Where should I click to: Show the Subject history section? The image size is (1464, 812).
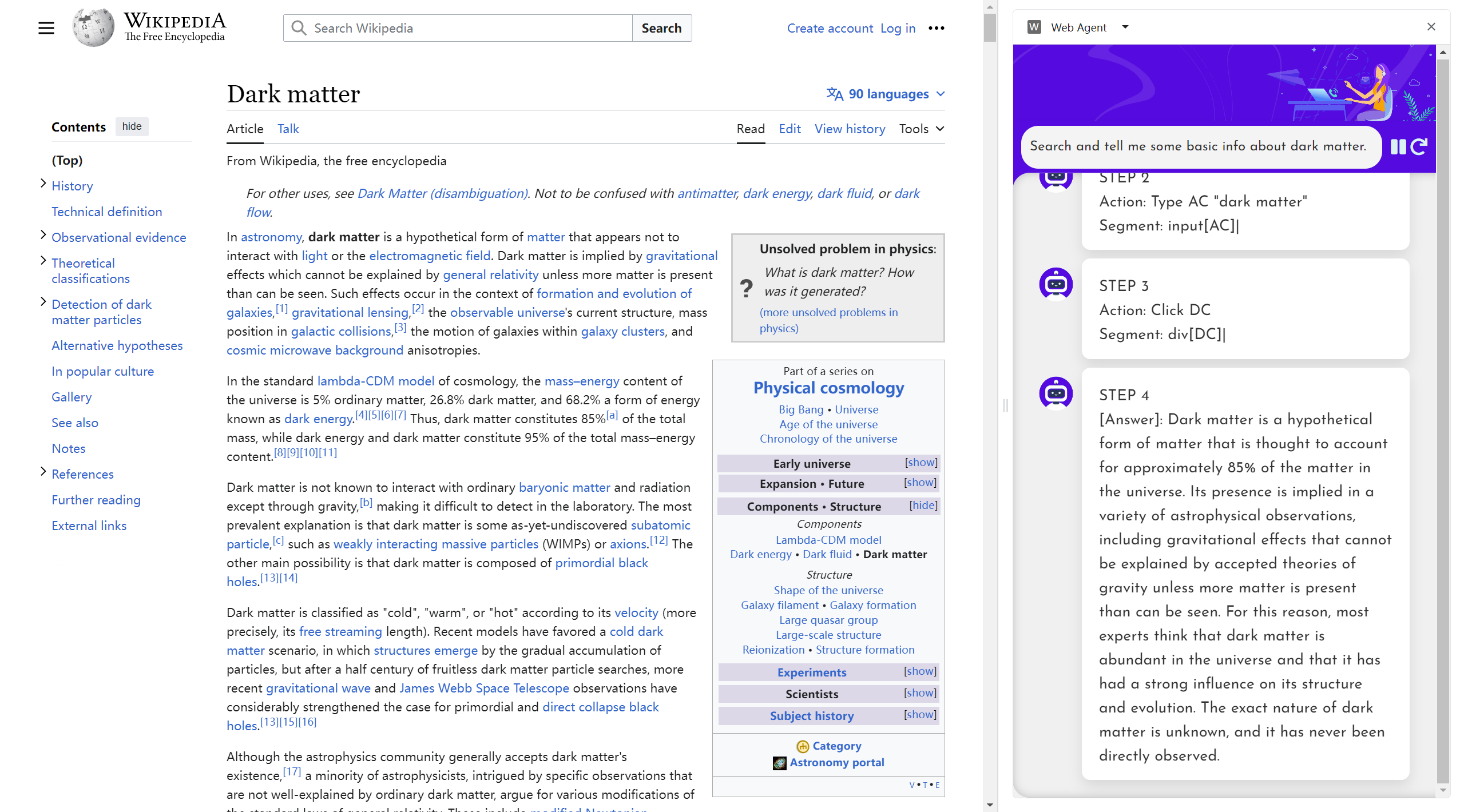pyautogui.click(x=920, y=714)
